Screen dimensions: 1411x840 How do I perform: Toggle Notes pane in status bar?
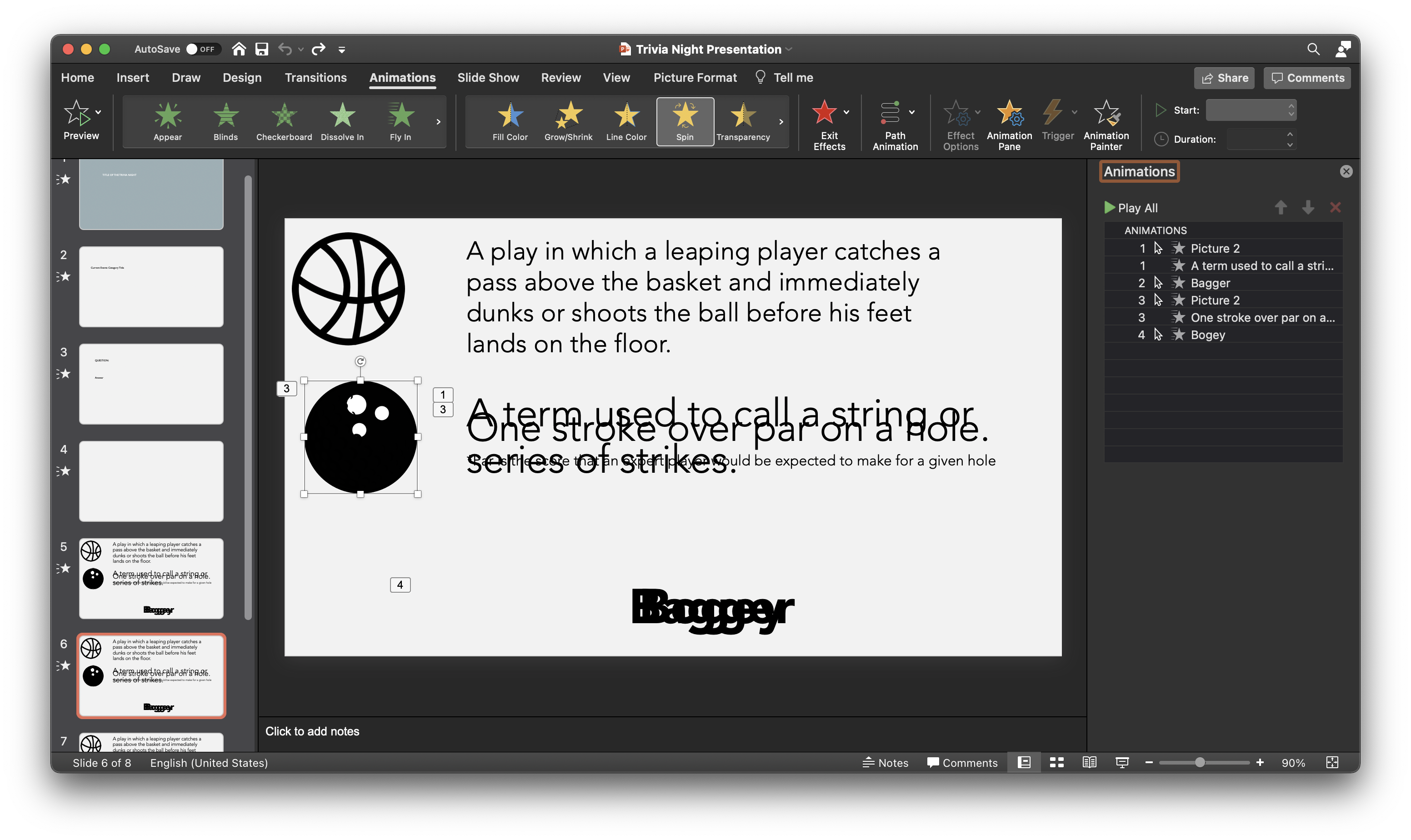pos(885,762)
